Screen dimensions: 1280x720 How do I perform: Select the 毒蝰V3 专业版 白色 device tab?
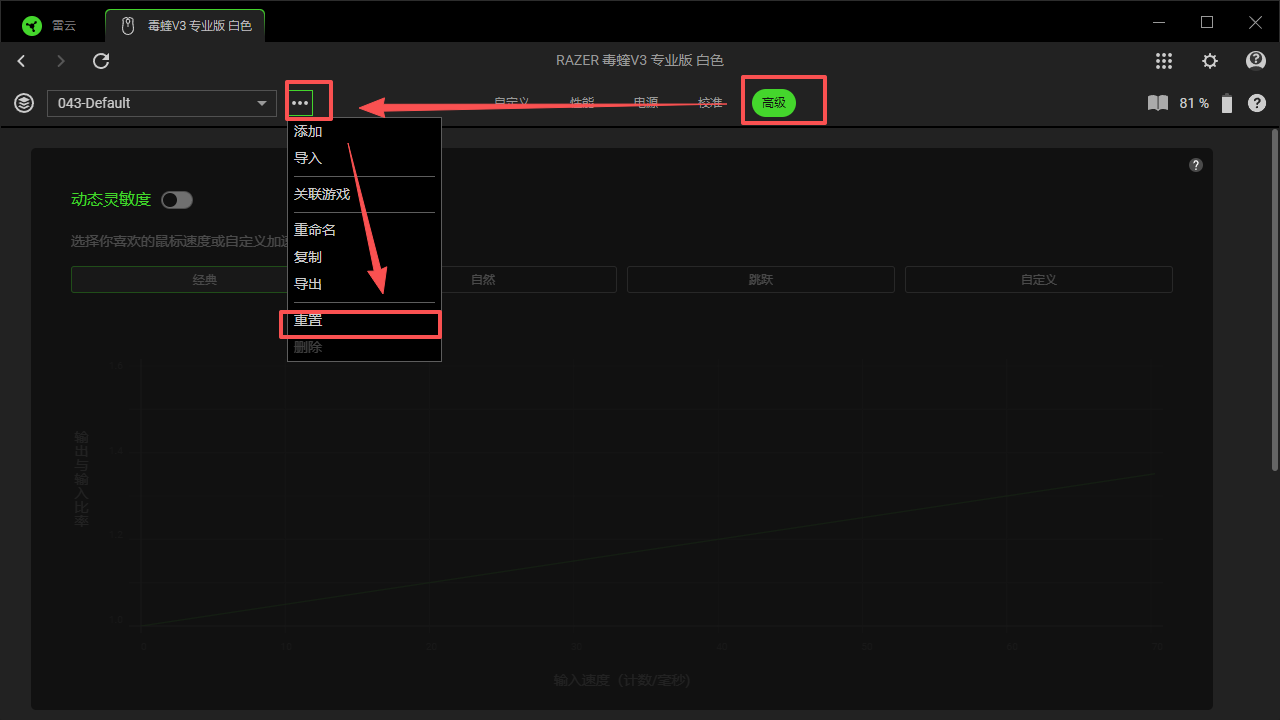point(185,26)
